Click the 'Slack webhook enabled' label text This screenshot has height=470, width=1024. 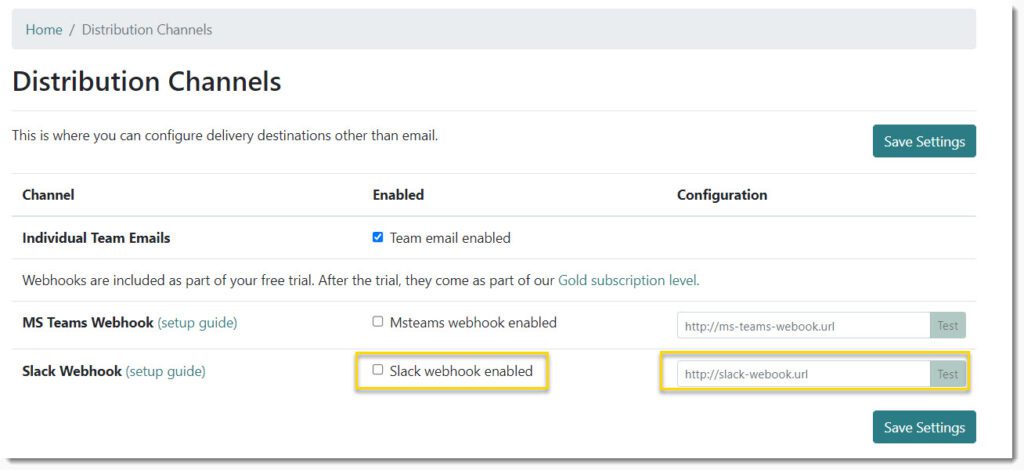(x=461, y=371)
